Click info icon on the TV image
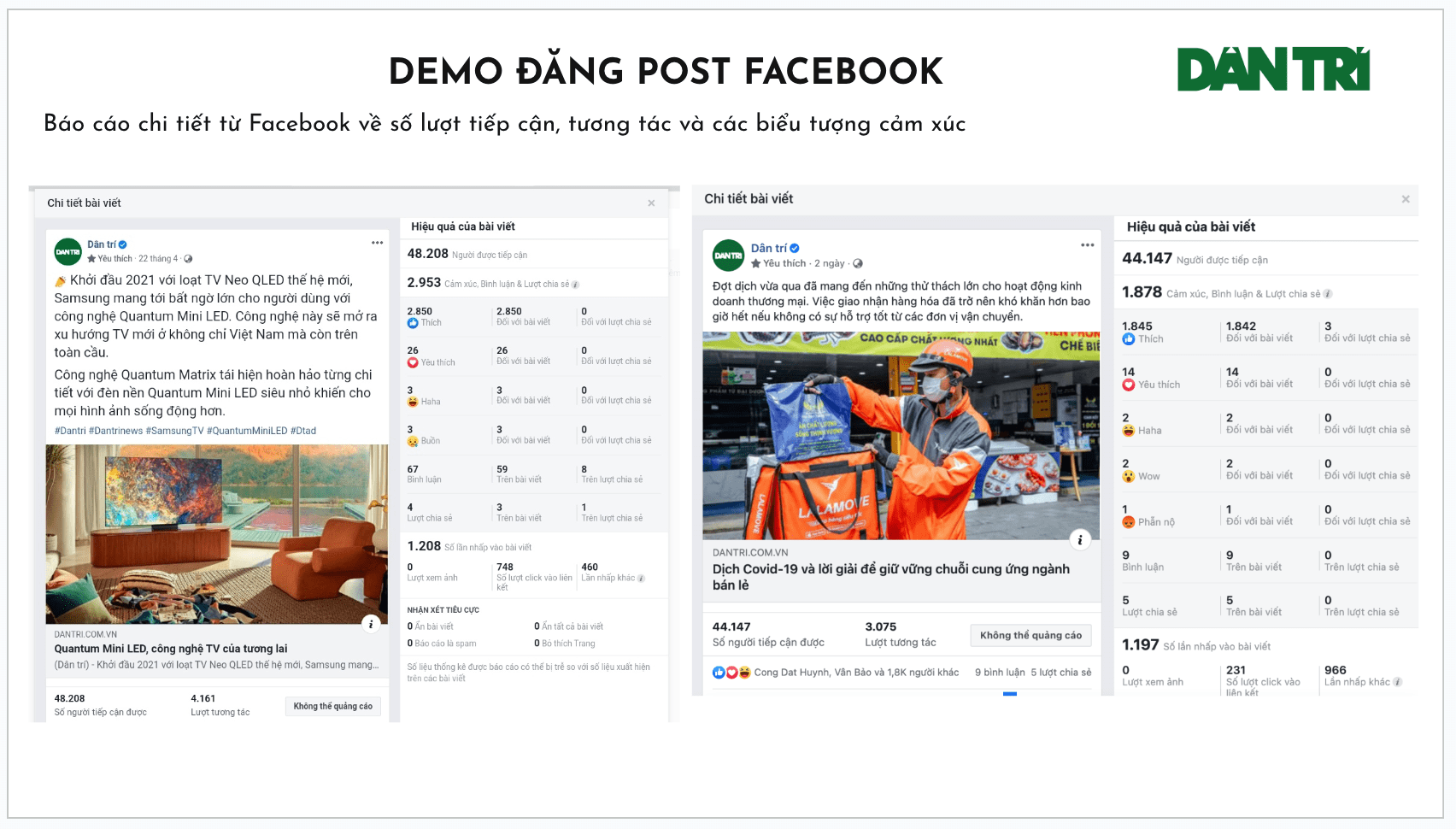 pos(371,624)
